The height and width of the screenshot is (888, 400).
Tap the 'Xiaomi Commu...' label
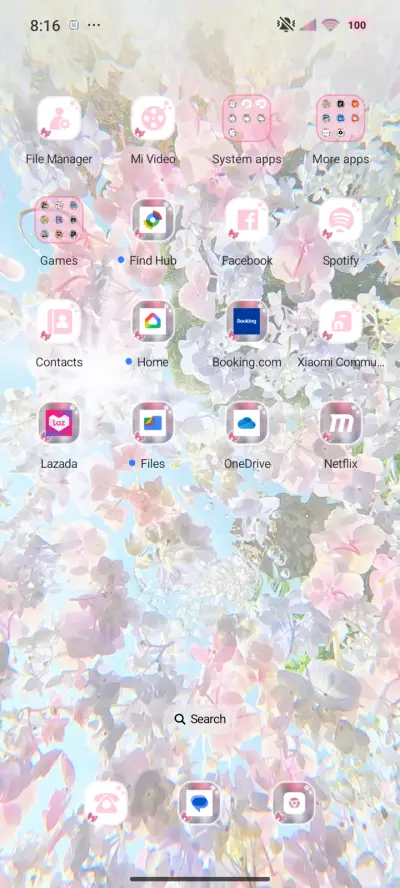point(341,362)
